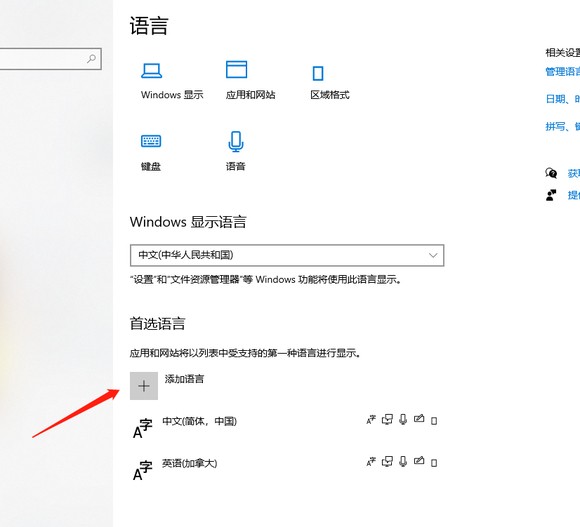Image resolution: width=580 pixels, height=527 pixels.
Task: Click the plus icon for 添加语言
Action: [x=144, y=386]
